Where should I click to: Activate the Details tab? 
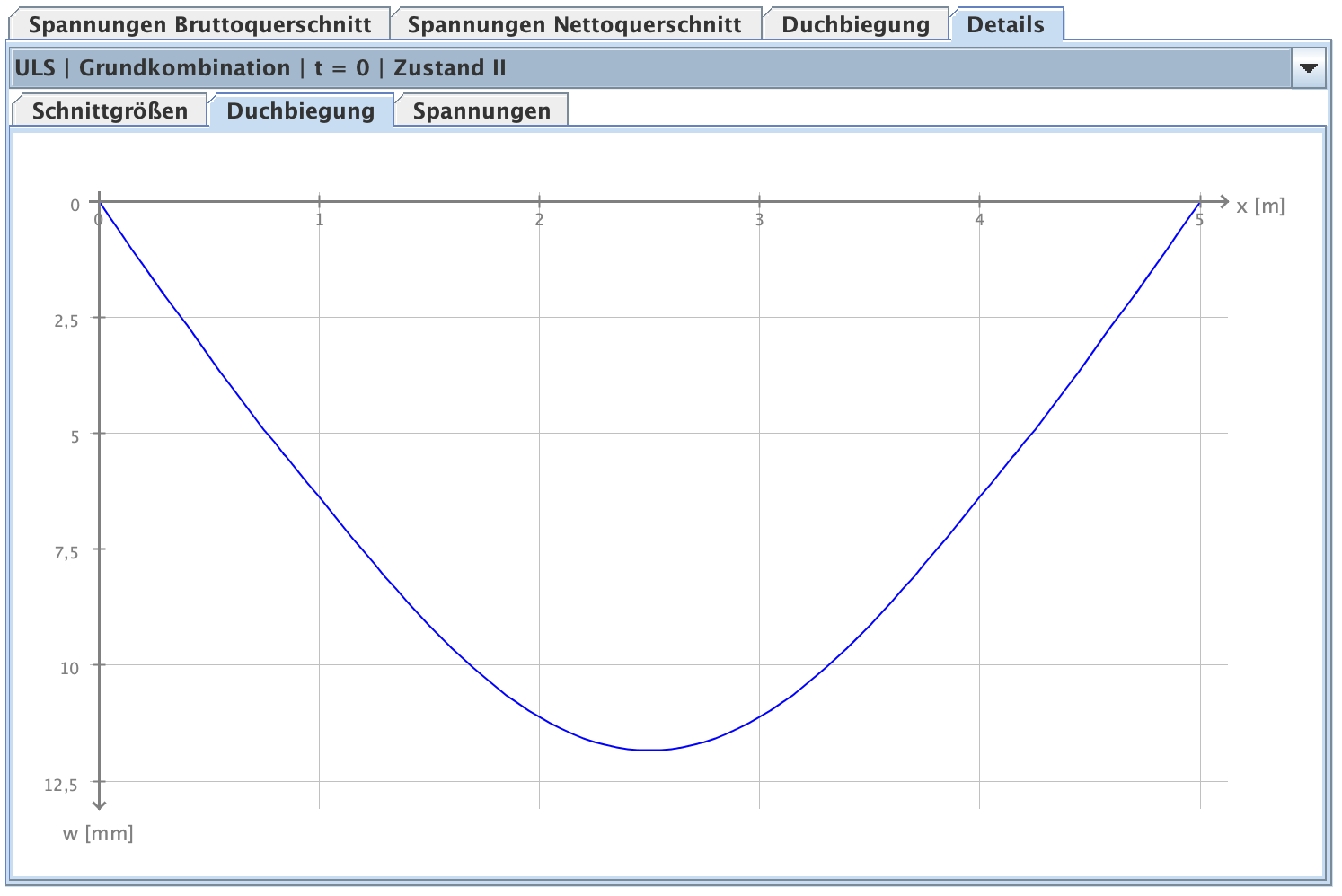click(x=1005, y=24)
